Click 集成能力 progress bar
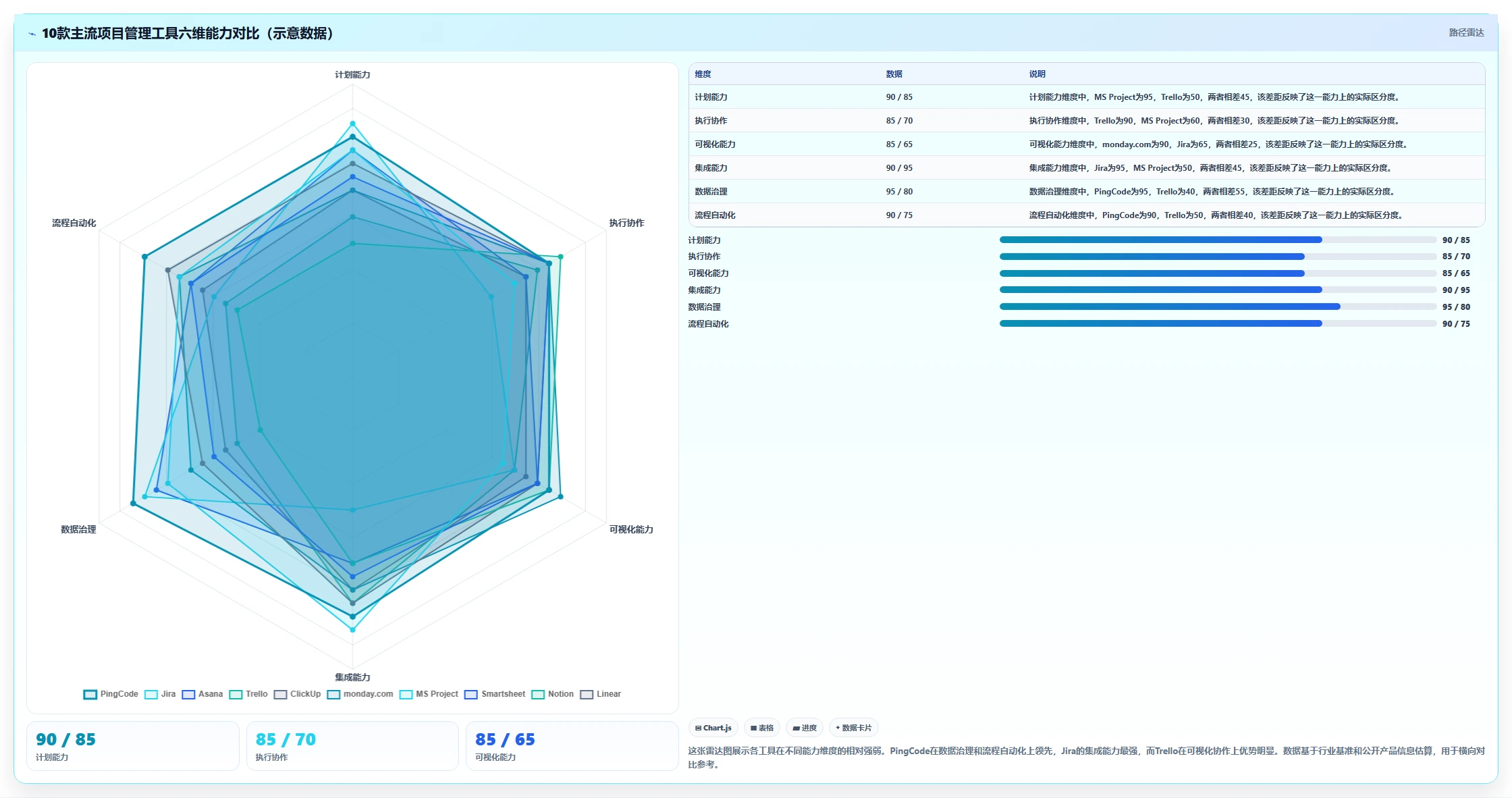Screen dimensions: 1512x798 pyautogui.click(x=1218, y=290)
